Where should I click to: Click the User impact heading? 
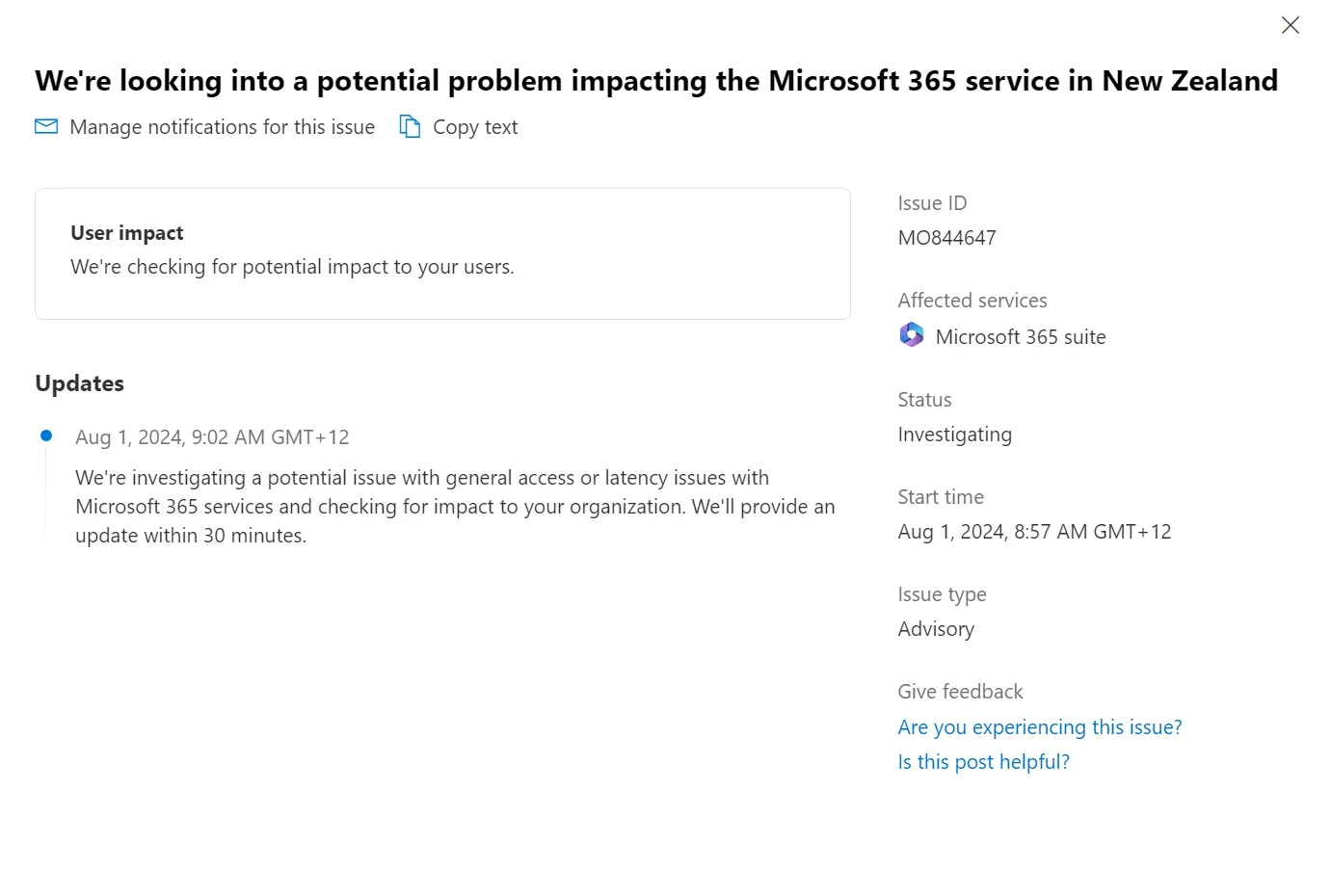(127, 233)
